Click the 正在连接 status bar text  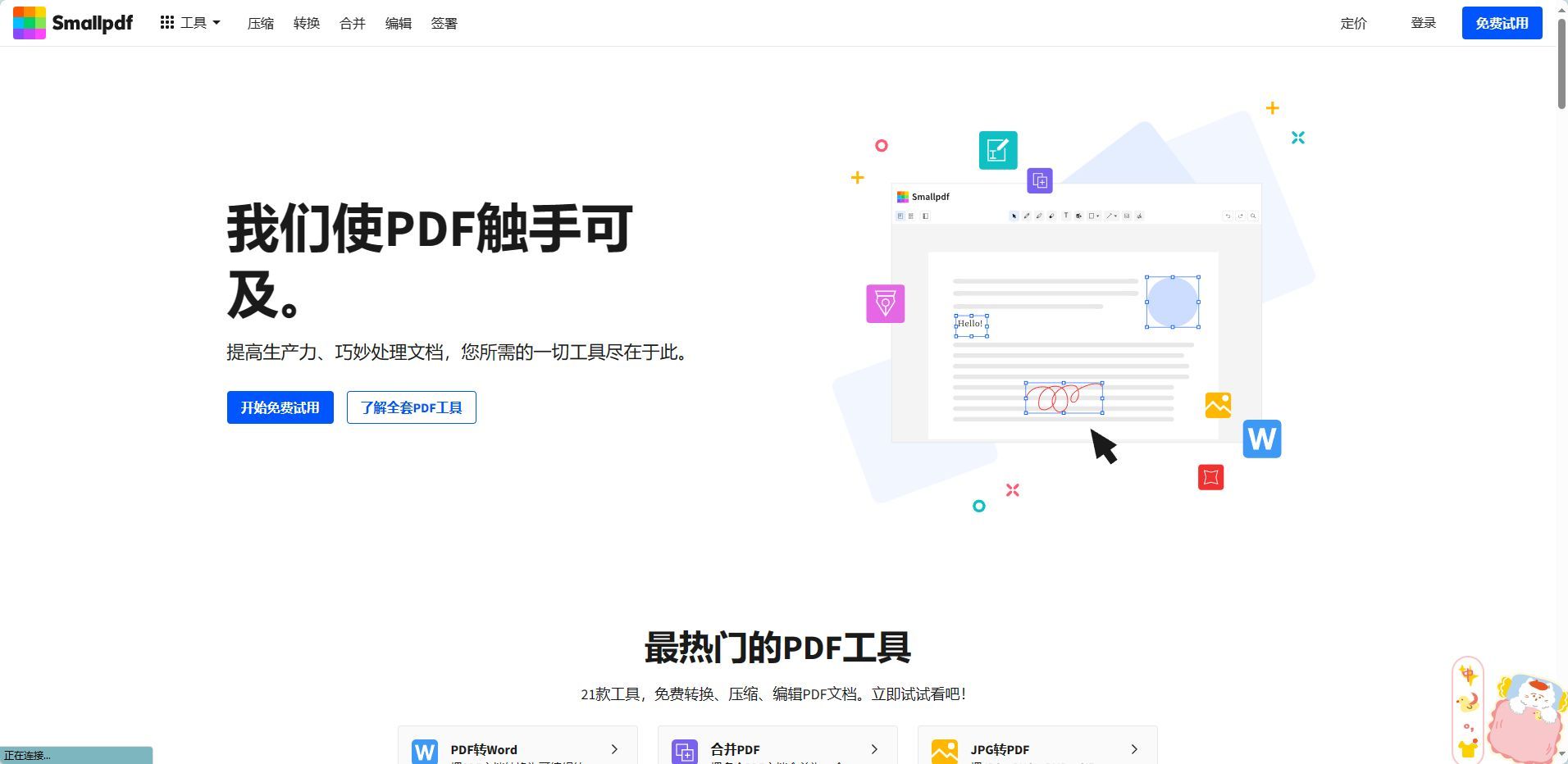tap(28, 756)
